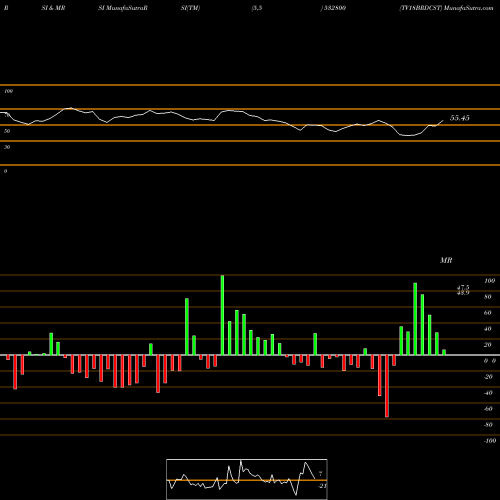Click the MR axis label 40
The height and width of the screenshot is (500, 500).
488,329
